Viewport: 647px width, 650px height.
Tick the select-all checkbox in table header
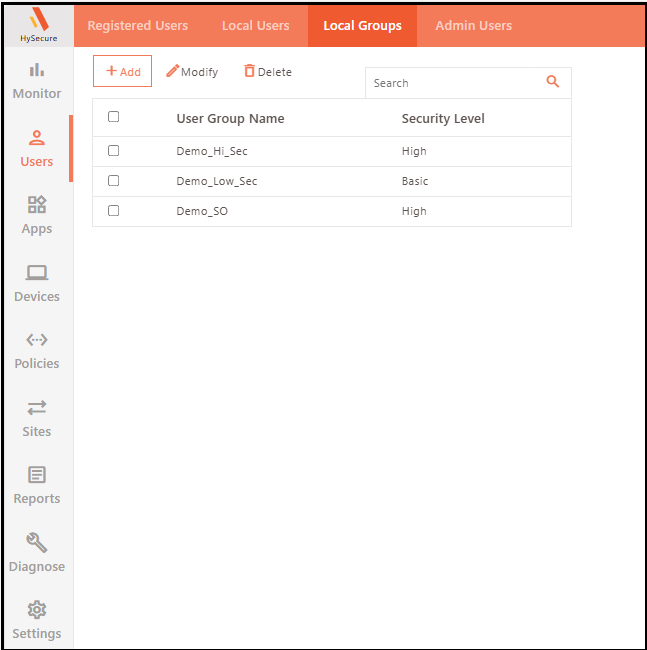point(113,117)
